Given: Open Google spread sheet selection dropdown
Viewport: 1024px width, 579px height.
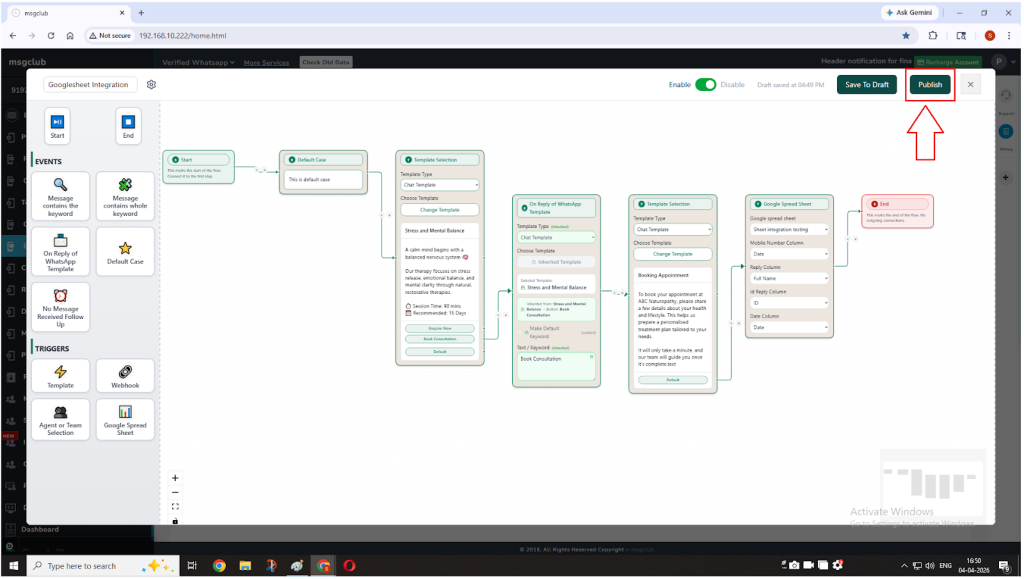Looking at the screenshot, I should click(789, 229).
